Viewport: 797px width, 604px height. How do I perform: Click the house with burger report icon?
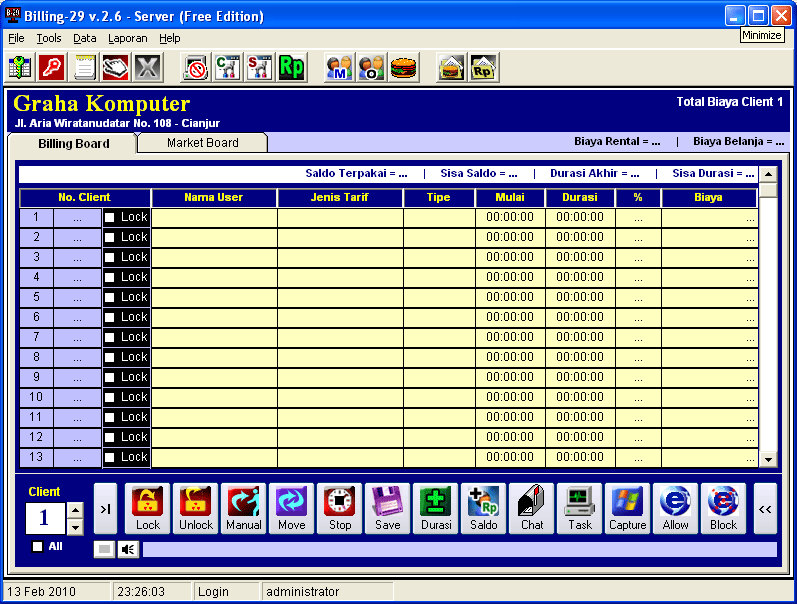(451, 67)
